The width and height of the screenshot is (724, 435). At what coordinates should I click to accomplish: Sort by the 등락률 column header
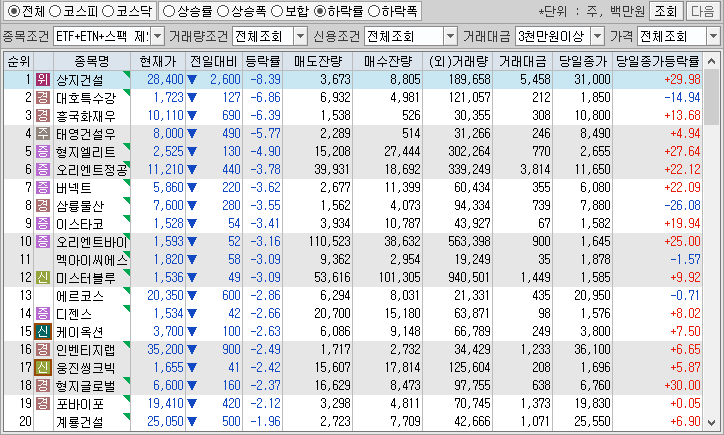pyautogui.click(x=262, y=61)
